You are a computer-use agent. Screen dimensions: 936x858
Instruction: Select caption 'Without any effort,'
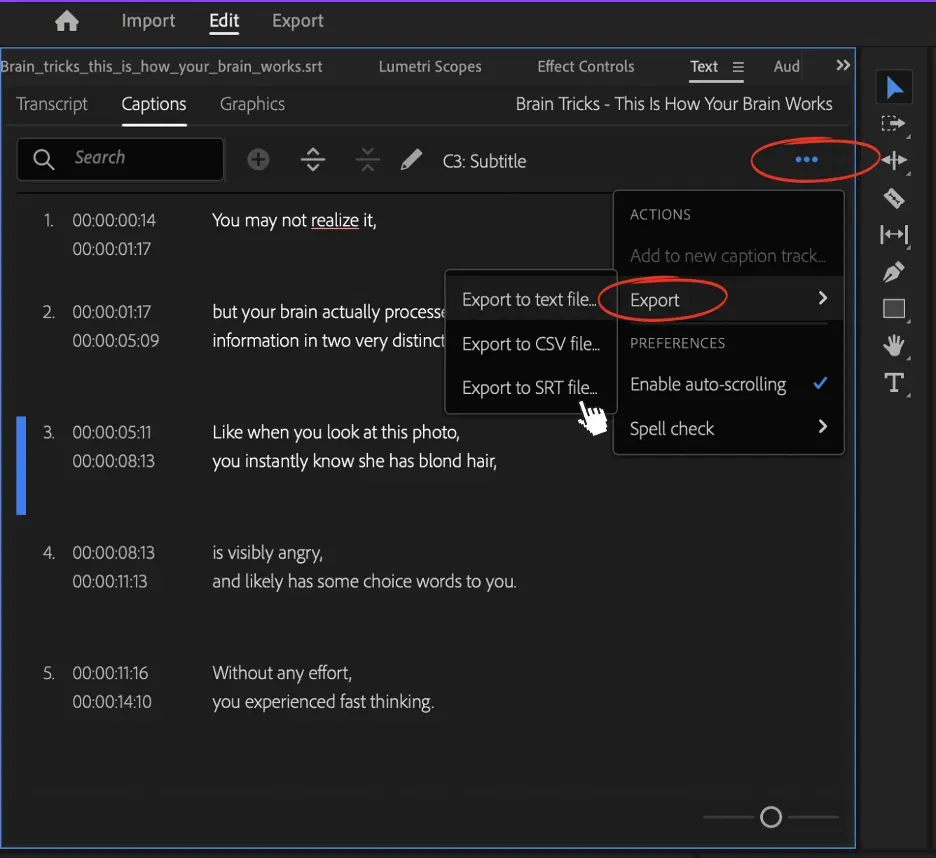pyautogui.click(x=282, y=673)
